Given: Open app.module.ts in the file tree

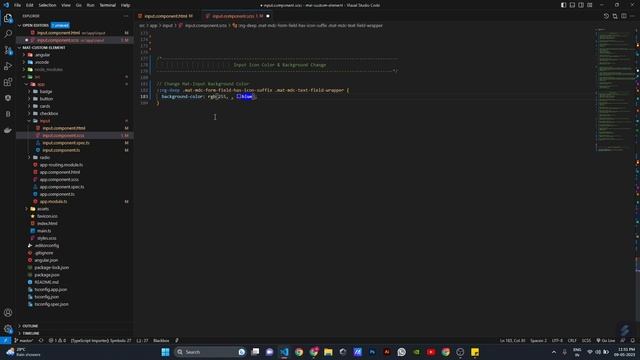Looking at the screenshot, I should (53, 201).
